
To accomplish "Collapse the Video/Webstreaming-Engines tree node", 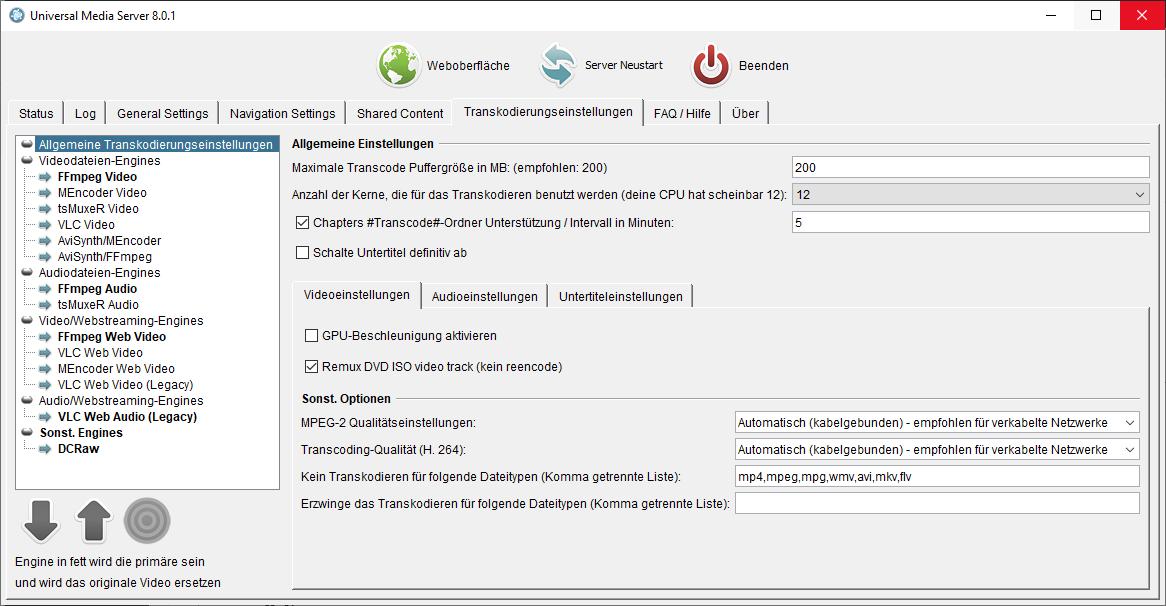I will 27,320.
